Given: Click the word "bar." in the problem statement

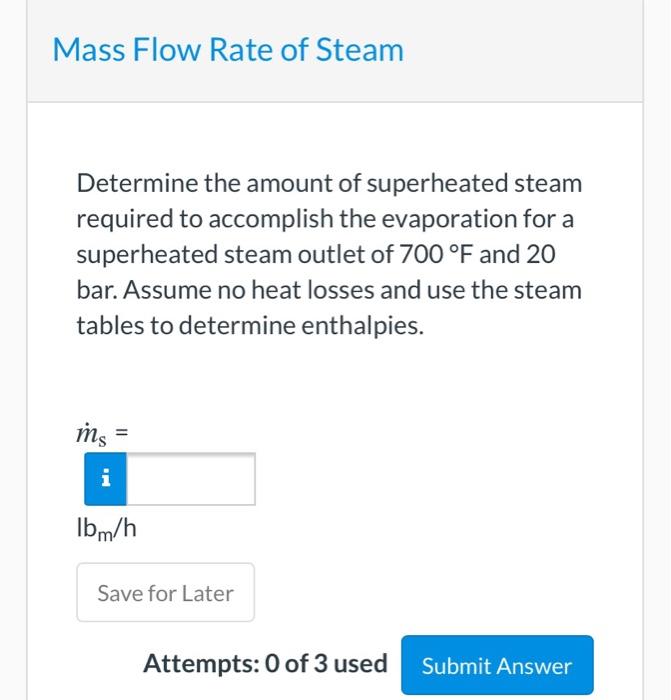Looking at the screenshot, I should (95, 291).
